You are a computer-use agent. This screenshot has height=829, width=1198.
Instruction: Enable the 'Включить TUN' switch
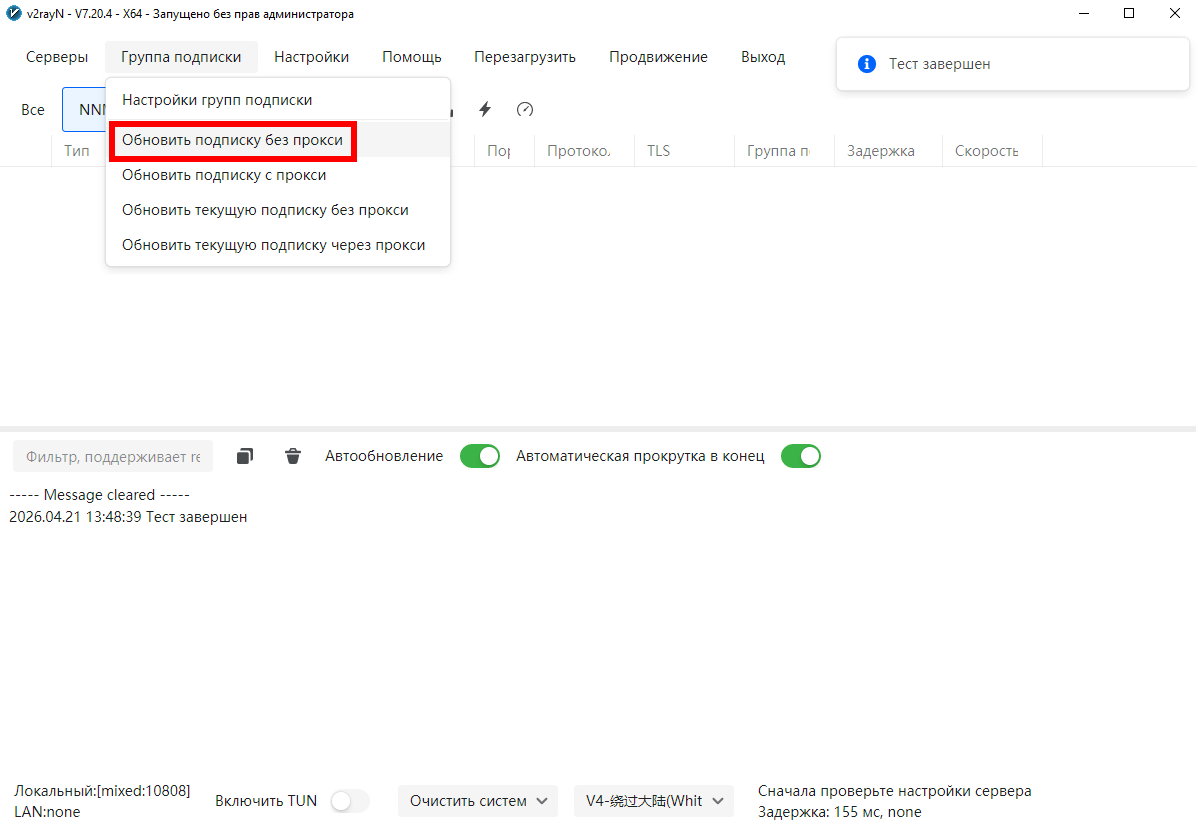350,801
